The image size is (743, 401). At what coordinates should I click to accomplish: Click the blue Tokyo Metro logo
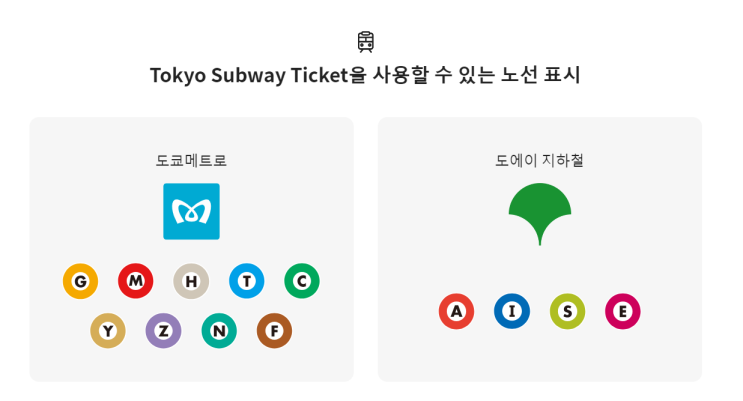(x=191, y=211)
